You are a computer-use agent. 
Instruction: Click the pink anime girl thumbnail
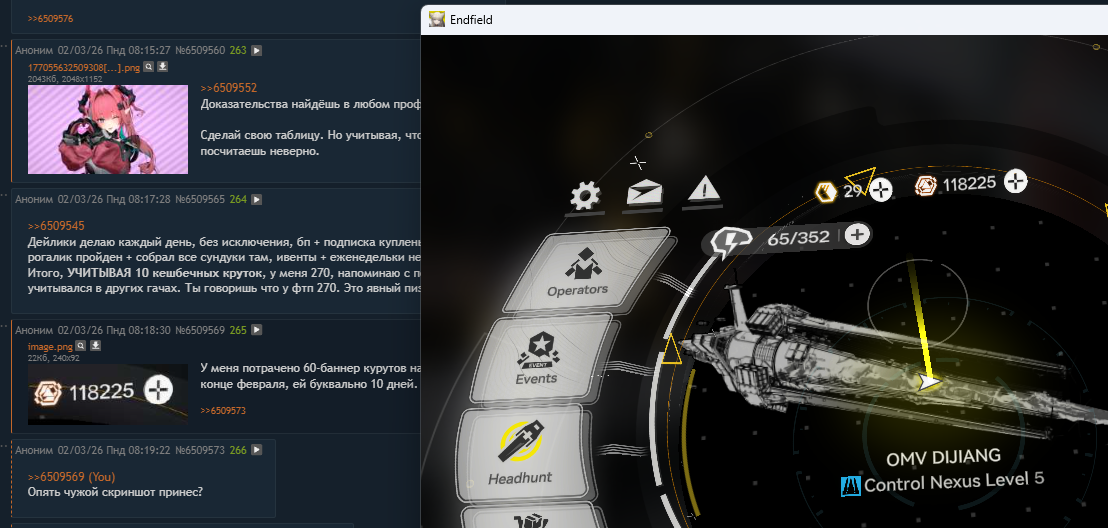click(x=108, y=129)
